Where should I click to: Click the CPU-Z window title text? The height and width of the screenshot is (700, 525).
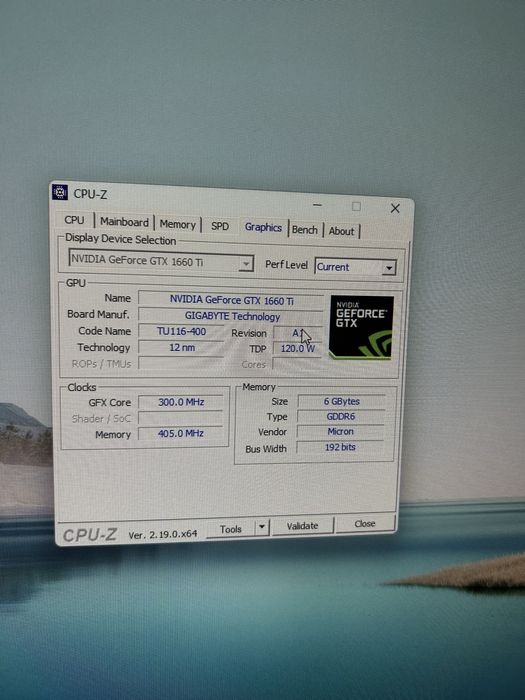[x=90, y=194]
